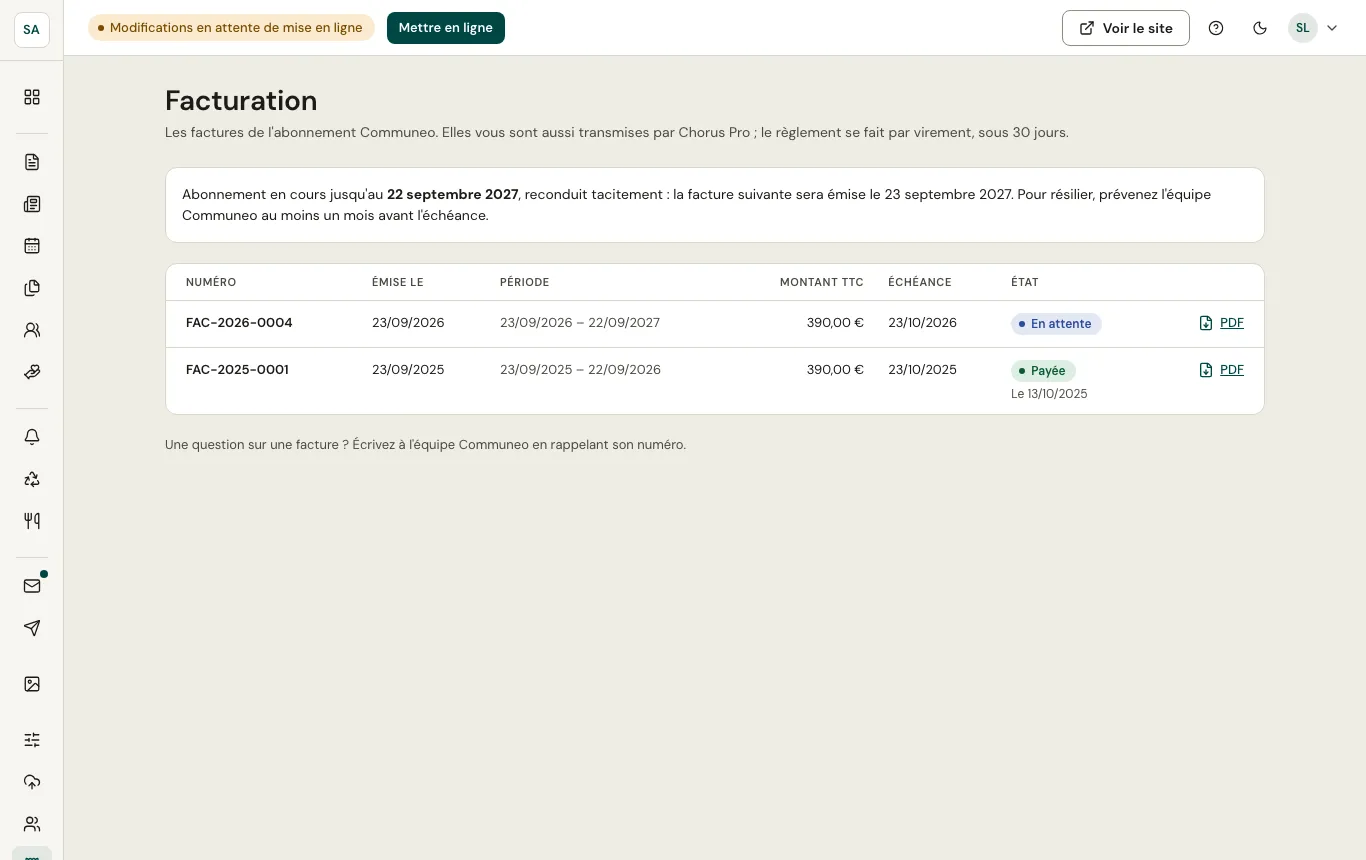The image size is (1366, 860).
Task: Click the due date 23/10/2026
Action: 923,323
